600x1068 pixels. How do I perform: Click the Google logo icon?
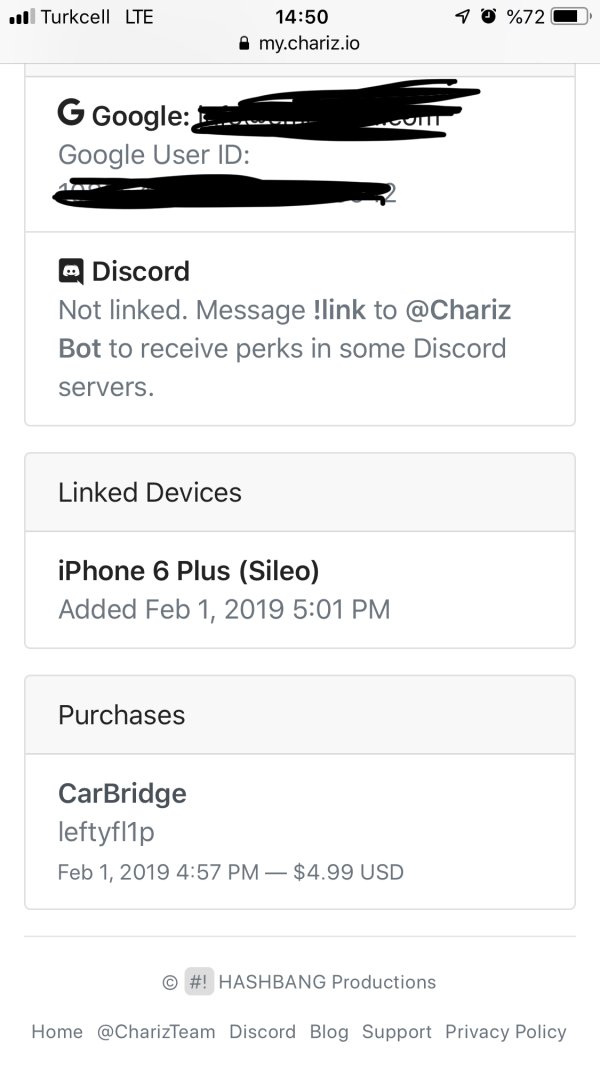[71, 114]
